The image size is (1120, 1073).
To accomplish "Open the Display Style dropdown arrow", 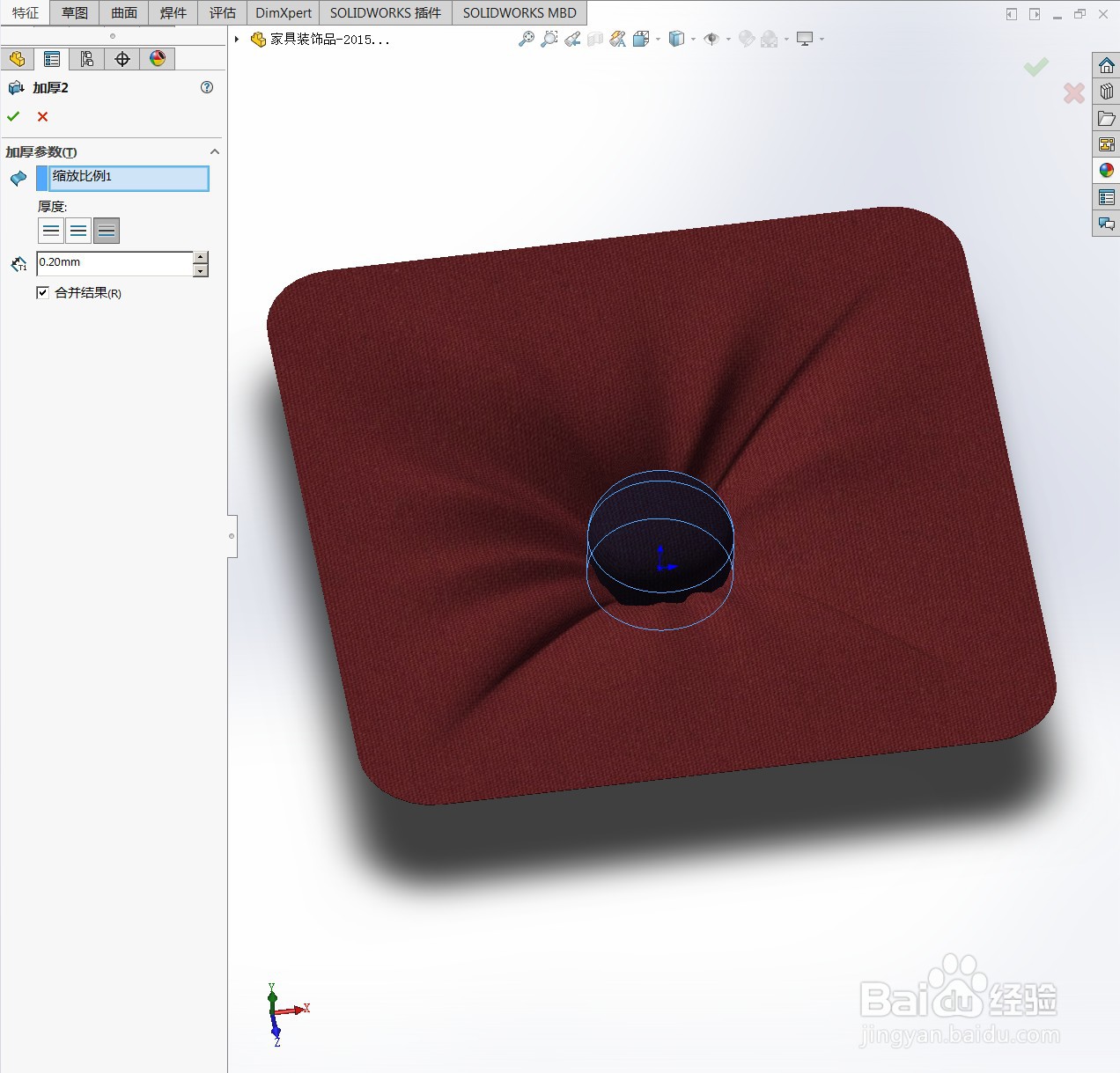I will (694, 39).
